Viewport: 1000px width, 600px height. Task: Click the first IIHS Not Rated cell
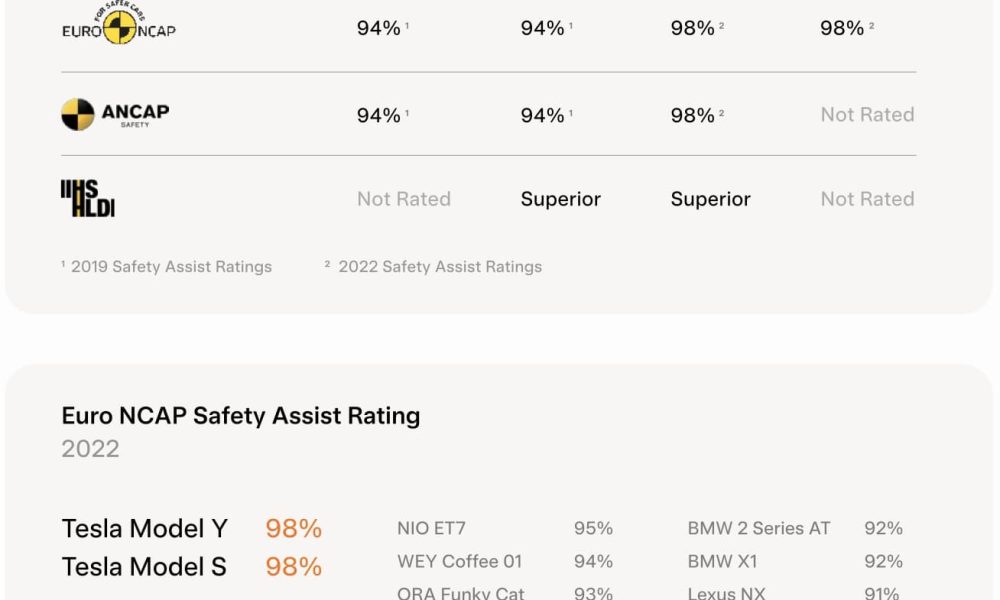[404, 199]
